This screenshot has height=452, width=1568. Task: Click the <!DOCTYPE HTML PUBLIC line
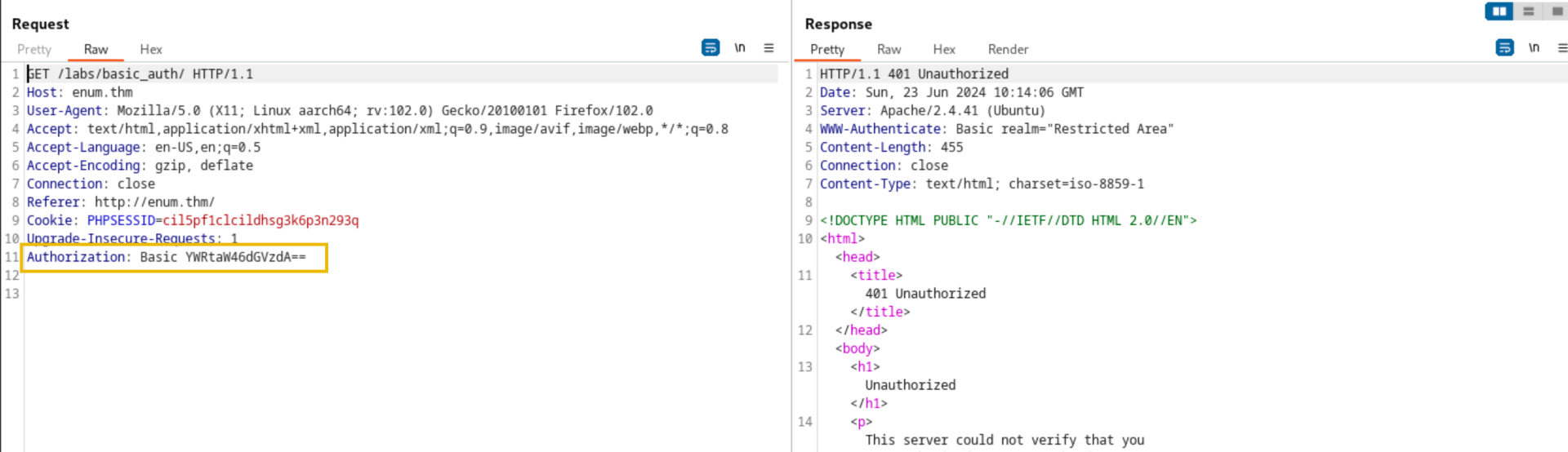1009,220
